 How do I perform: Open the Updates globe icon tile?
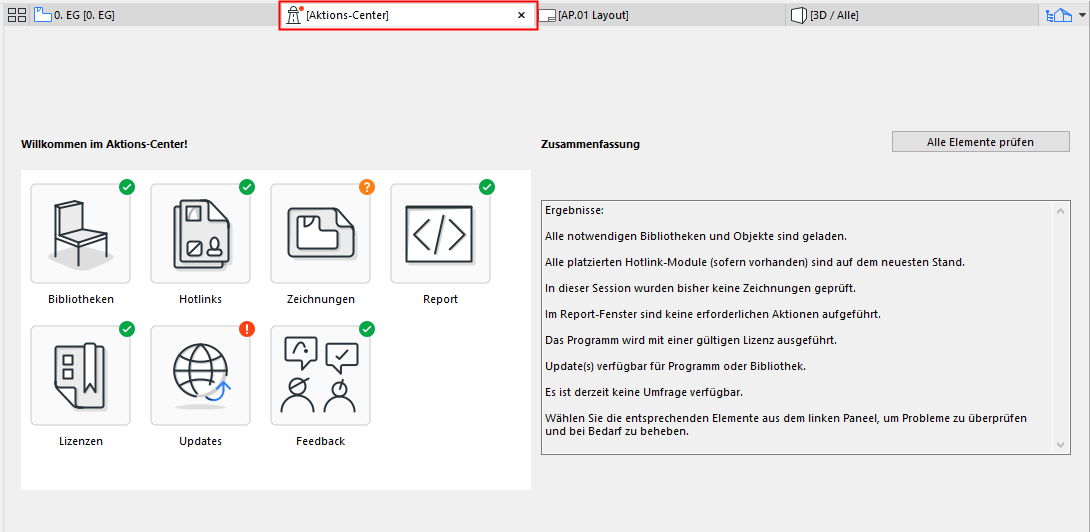(200, 376)
